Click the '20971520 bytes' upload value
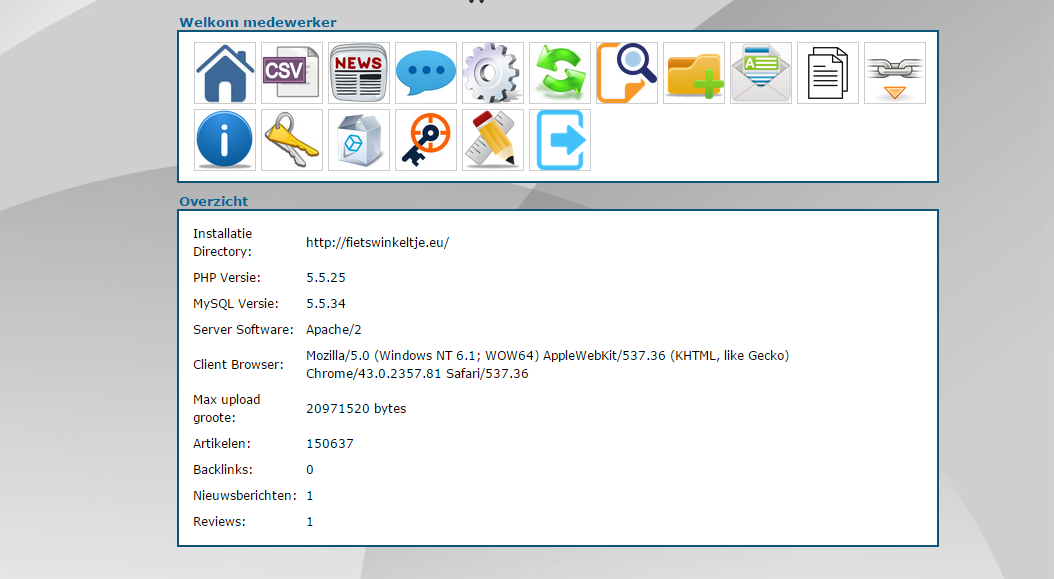Screen dimensions: 1054x579 pos(356,409)
